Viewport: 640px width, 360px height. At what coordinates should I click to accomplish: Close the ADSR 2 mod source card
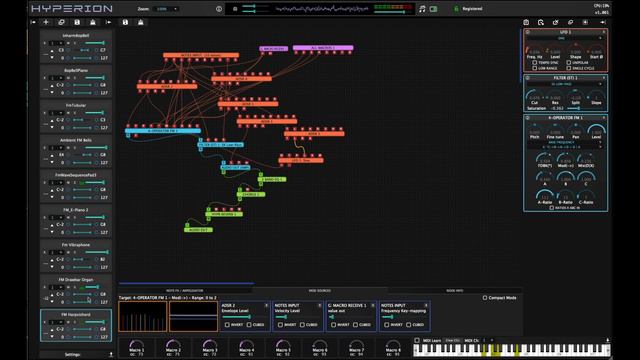(x=267, y=305)
